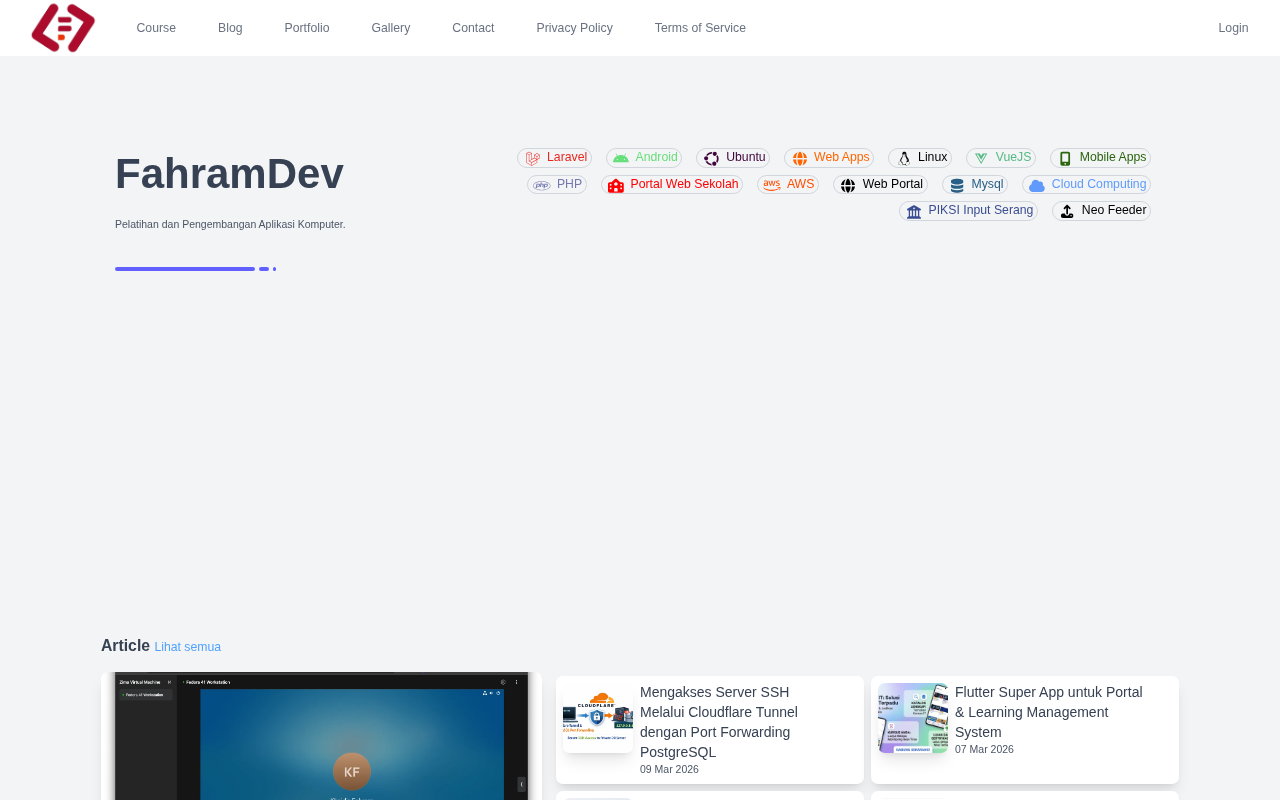Open the Gallery navigation item
The image size is (1280, 800).
coord(391,28)
